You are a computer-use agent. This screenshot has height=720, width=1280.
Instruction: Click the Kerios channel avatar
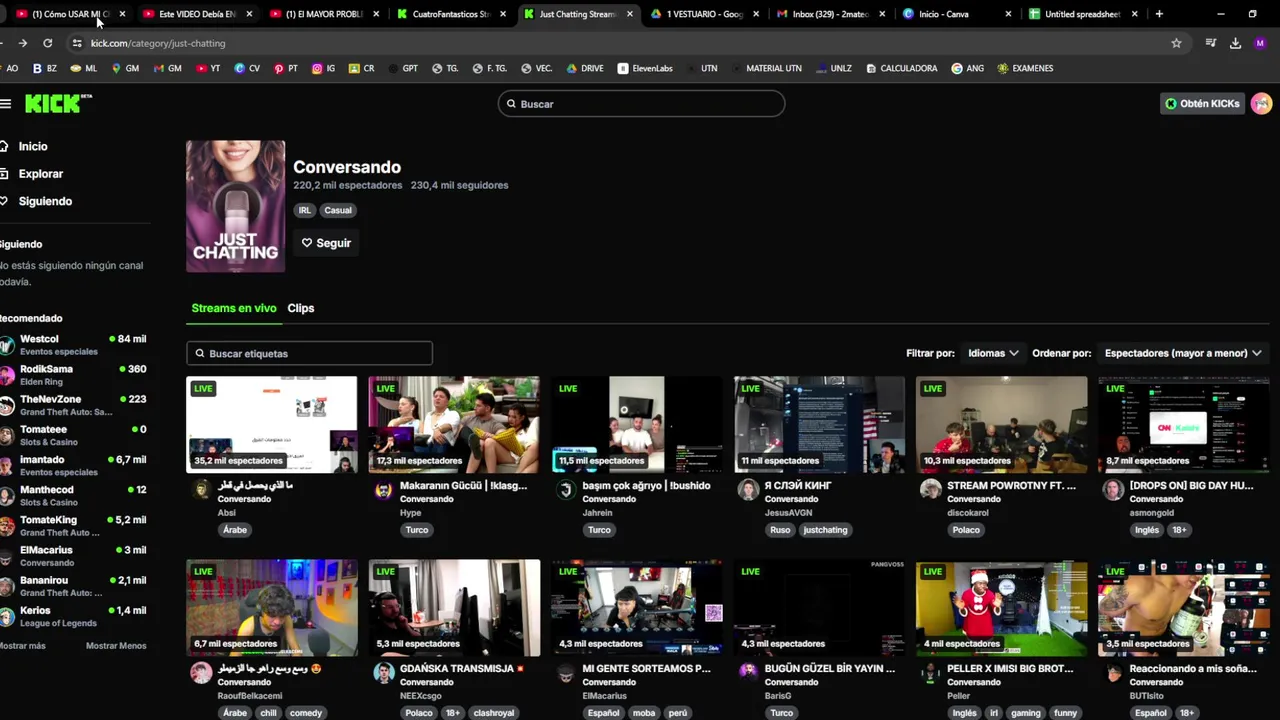pos(7,616)
